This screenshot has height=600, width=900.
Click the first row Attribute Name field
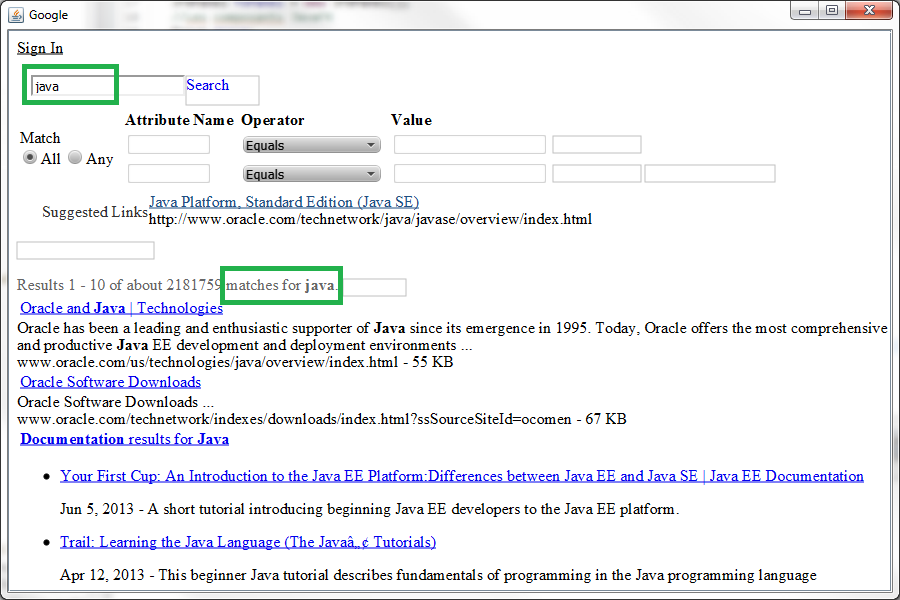point(169,145)
